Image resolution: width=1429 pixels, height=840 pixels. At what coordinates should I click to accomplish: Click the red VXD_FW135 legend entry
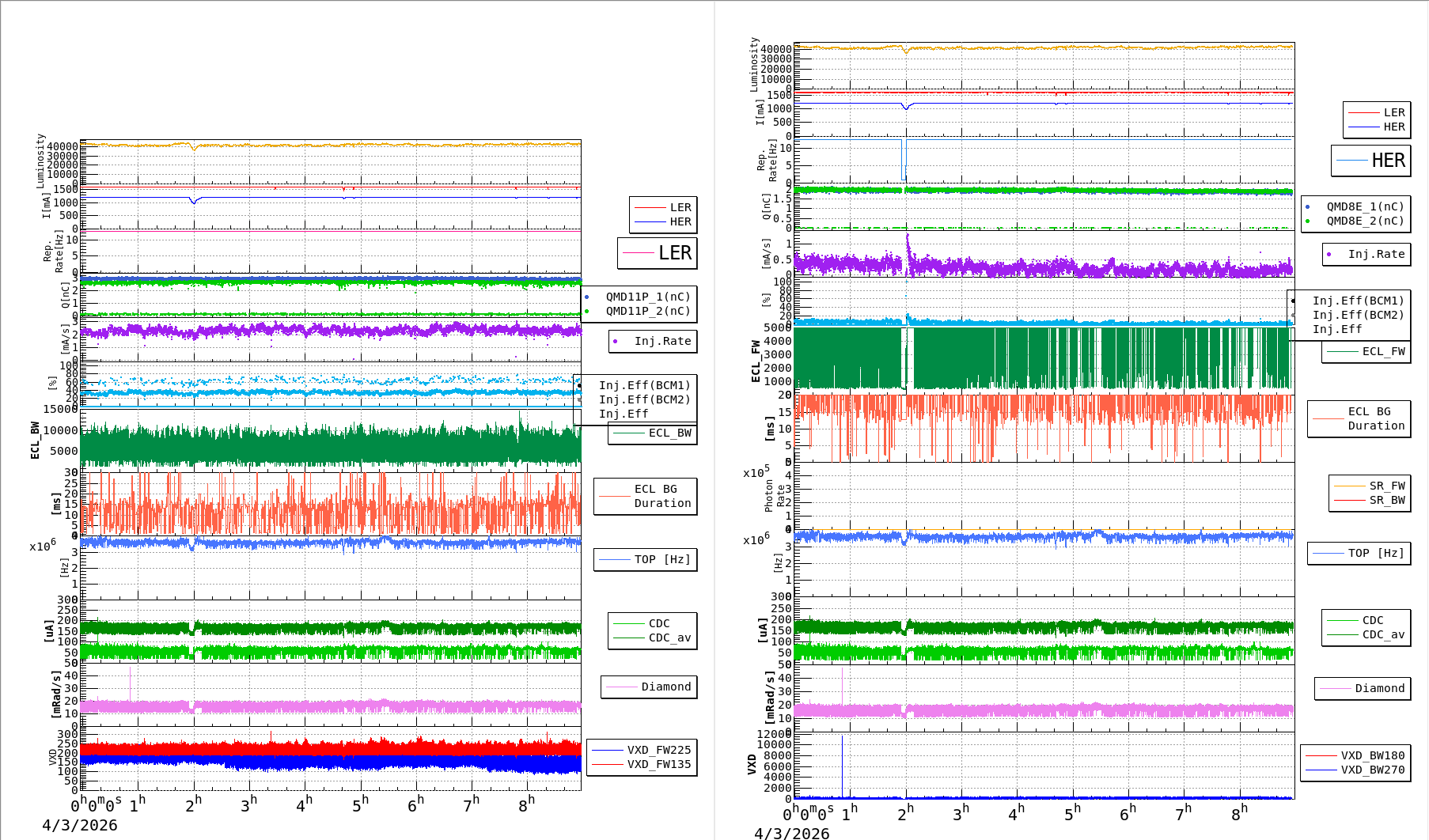click(x=658, y=764)
